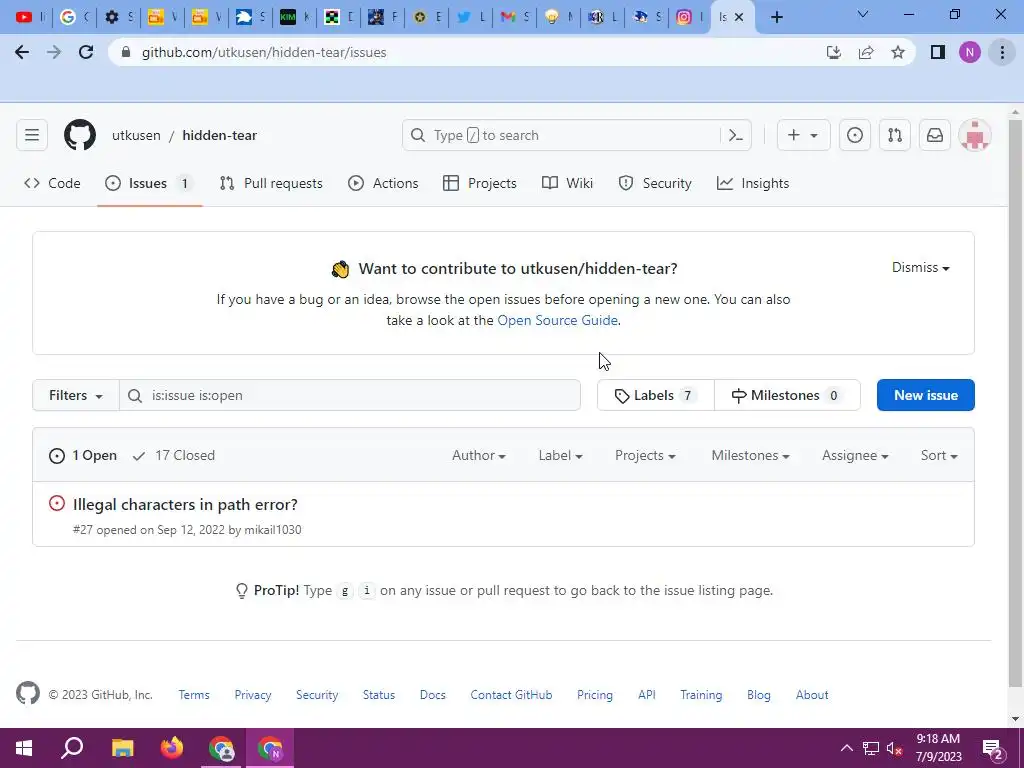Screen dimensions: 1024x768
Task: Open the pull requests icon in header
Action: tap(895, 135)
